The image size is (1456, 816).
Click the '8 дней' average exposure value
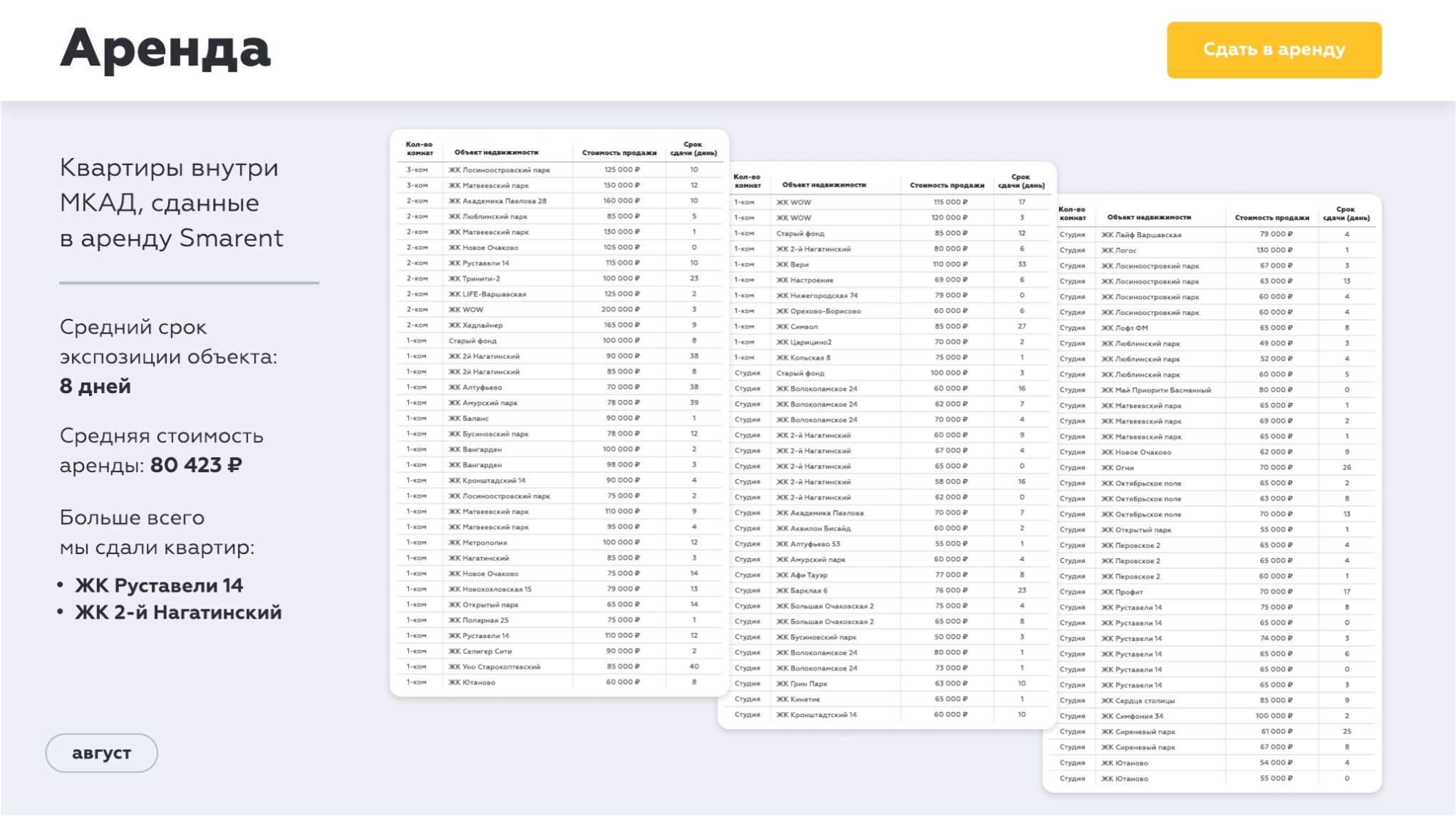click(x=95, y=386)
